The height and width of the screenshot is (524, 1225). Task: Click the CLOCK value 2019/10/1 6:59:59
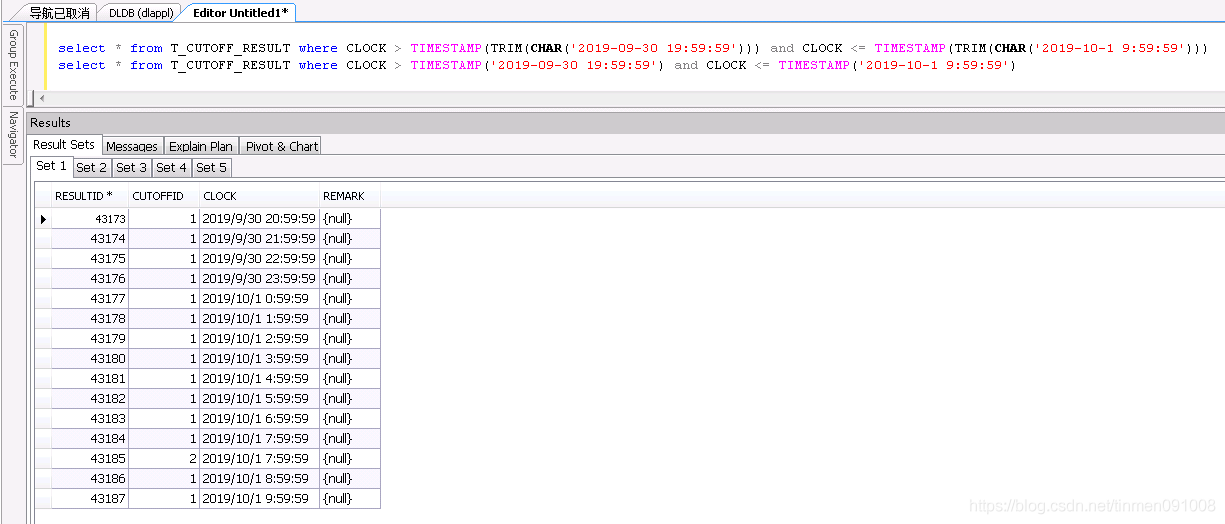pyautogui.click(x=259, y=418)
